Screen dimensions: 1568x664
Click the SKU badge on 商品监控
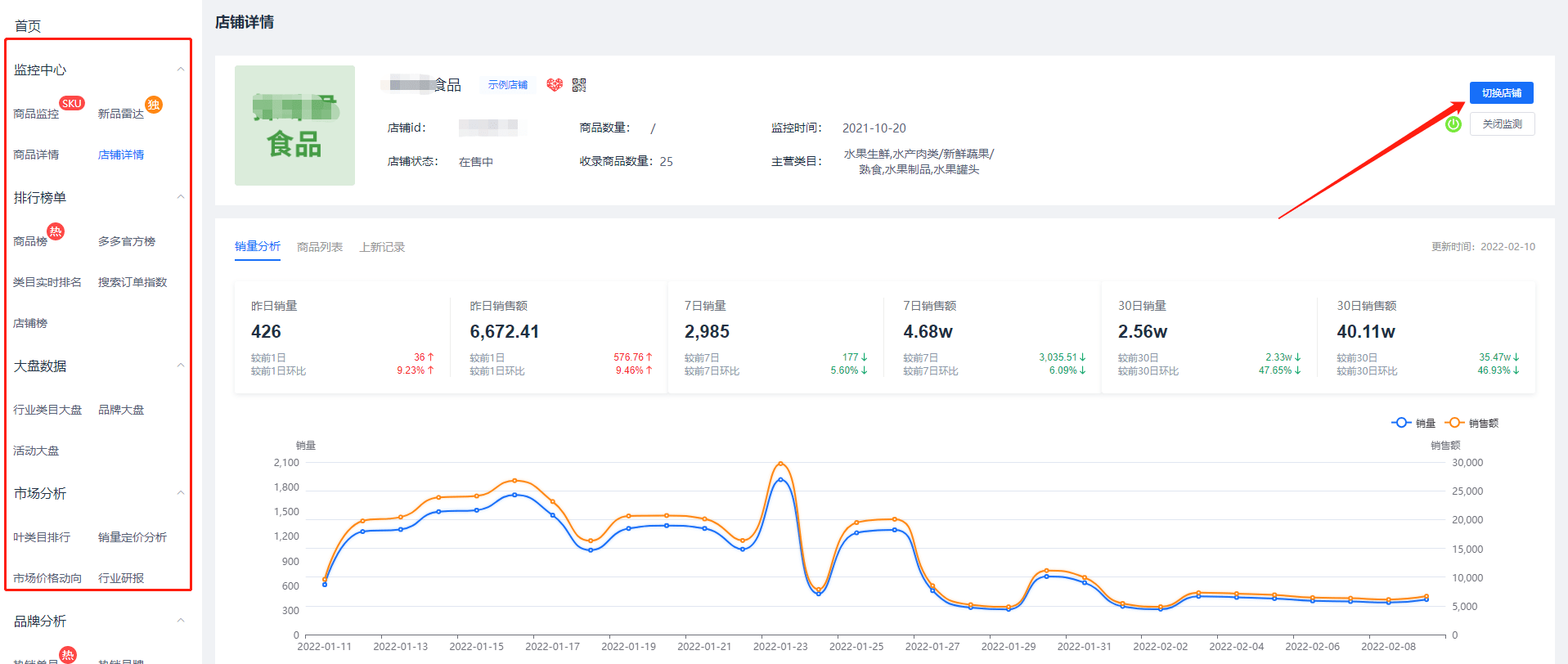[x=72, y=104]
